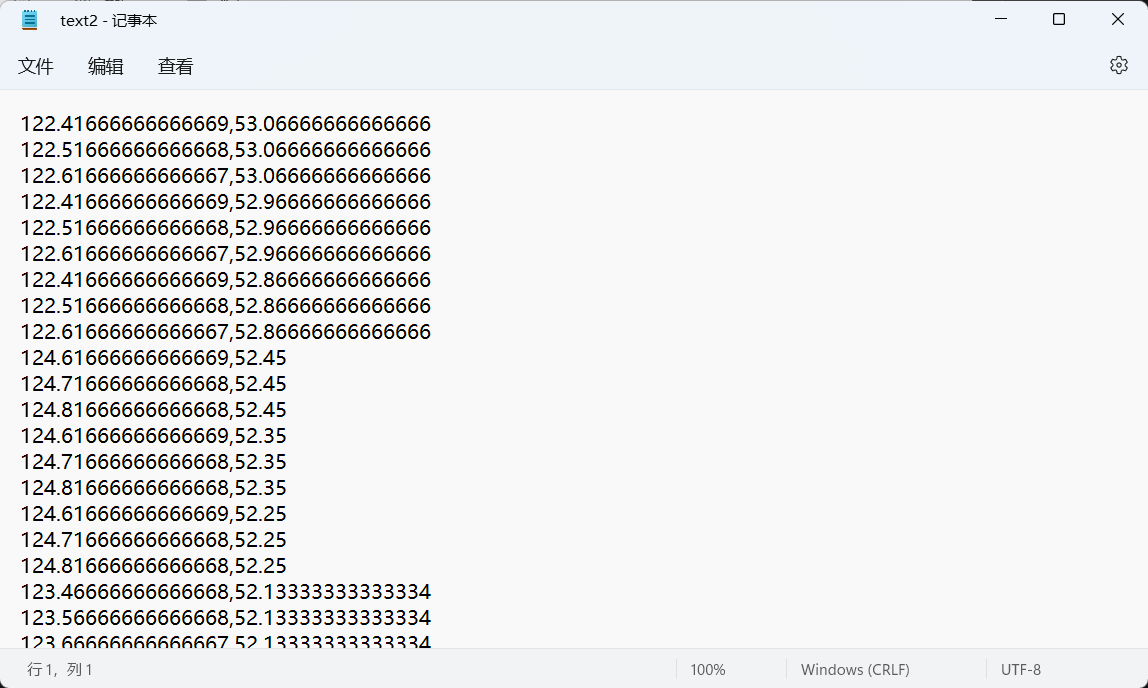Minimize the text2 Notepad window
This screenshot has width=1148, height=688.
[1001, 19]
